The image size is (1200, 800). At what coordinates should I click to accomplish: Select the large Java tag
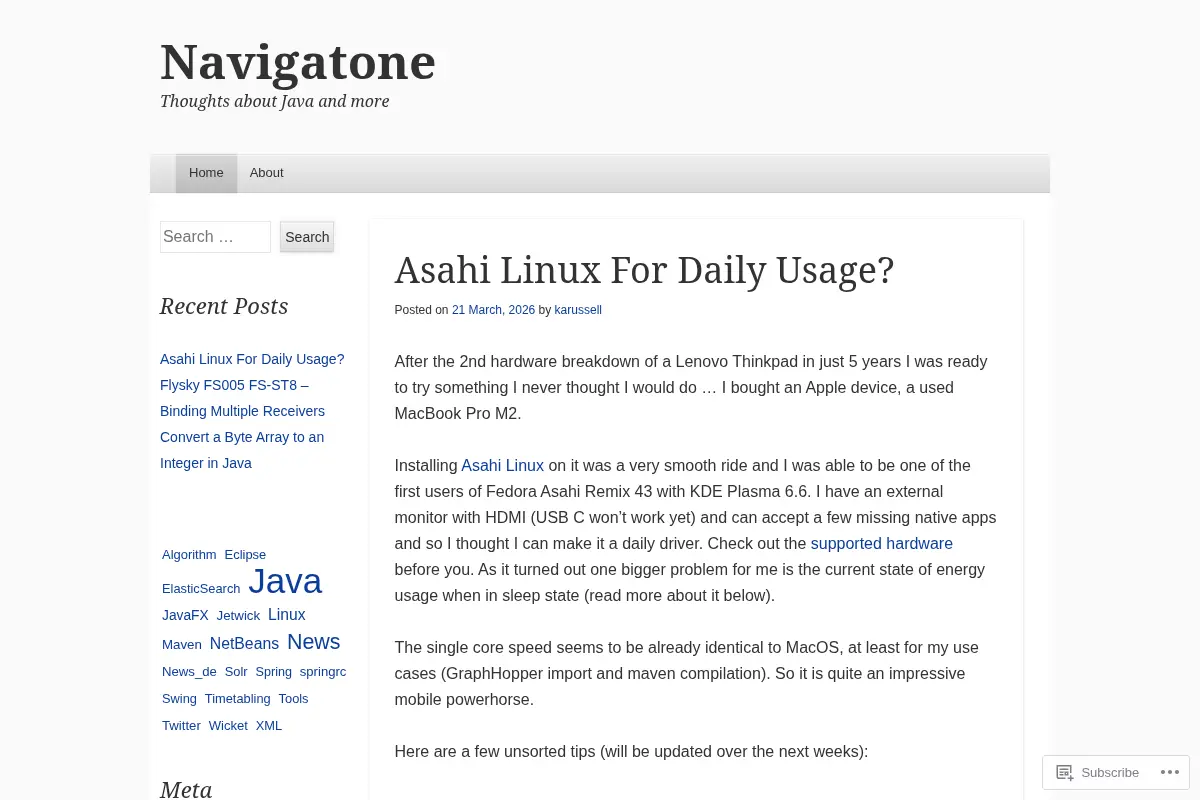(285, 581)
